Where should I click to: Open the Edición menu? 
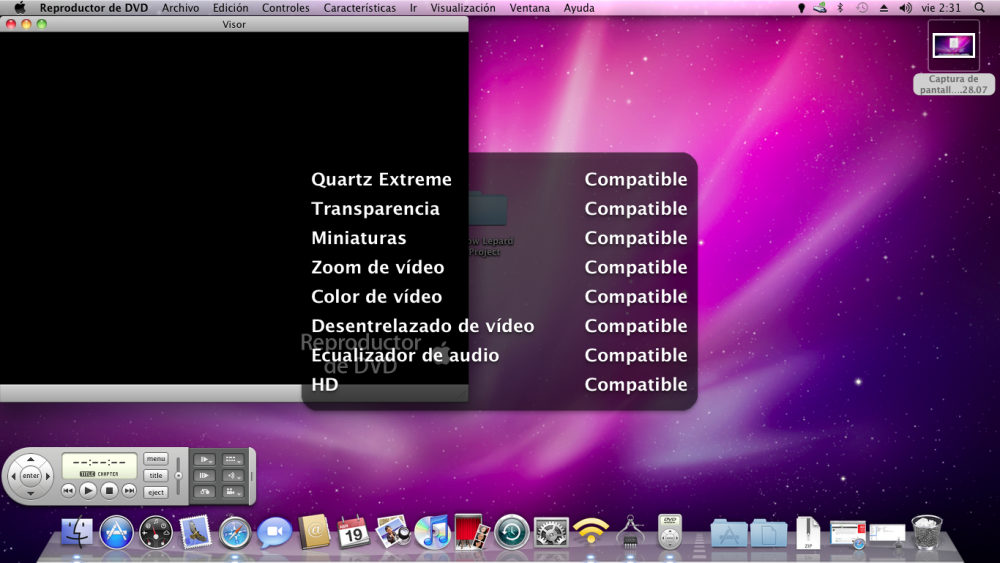click(x=230, y=8)
